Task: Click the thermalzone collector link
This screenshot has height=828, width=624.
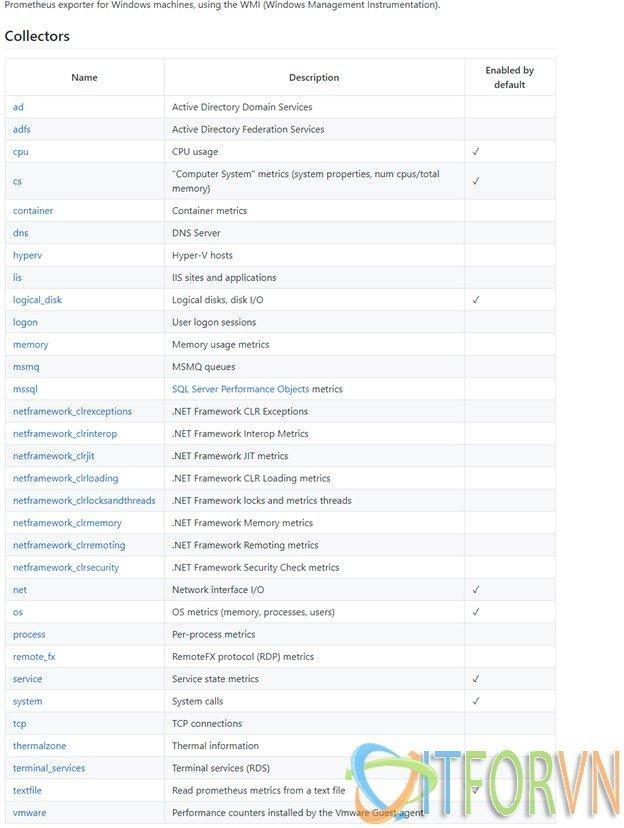Action: coord(40,746)
